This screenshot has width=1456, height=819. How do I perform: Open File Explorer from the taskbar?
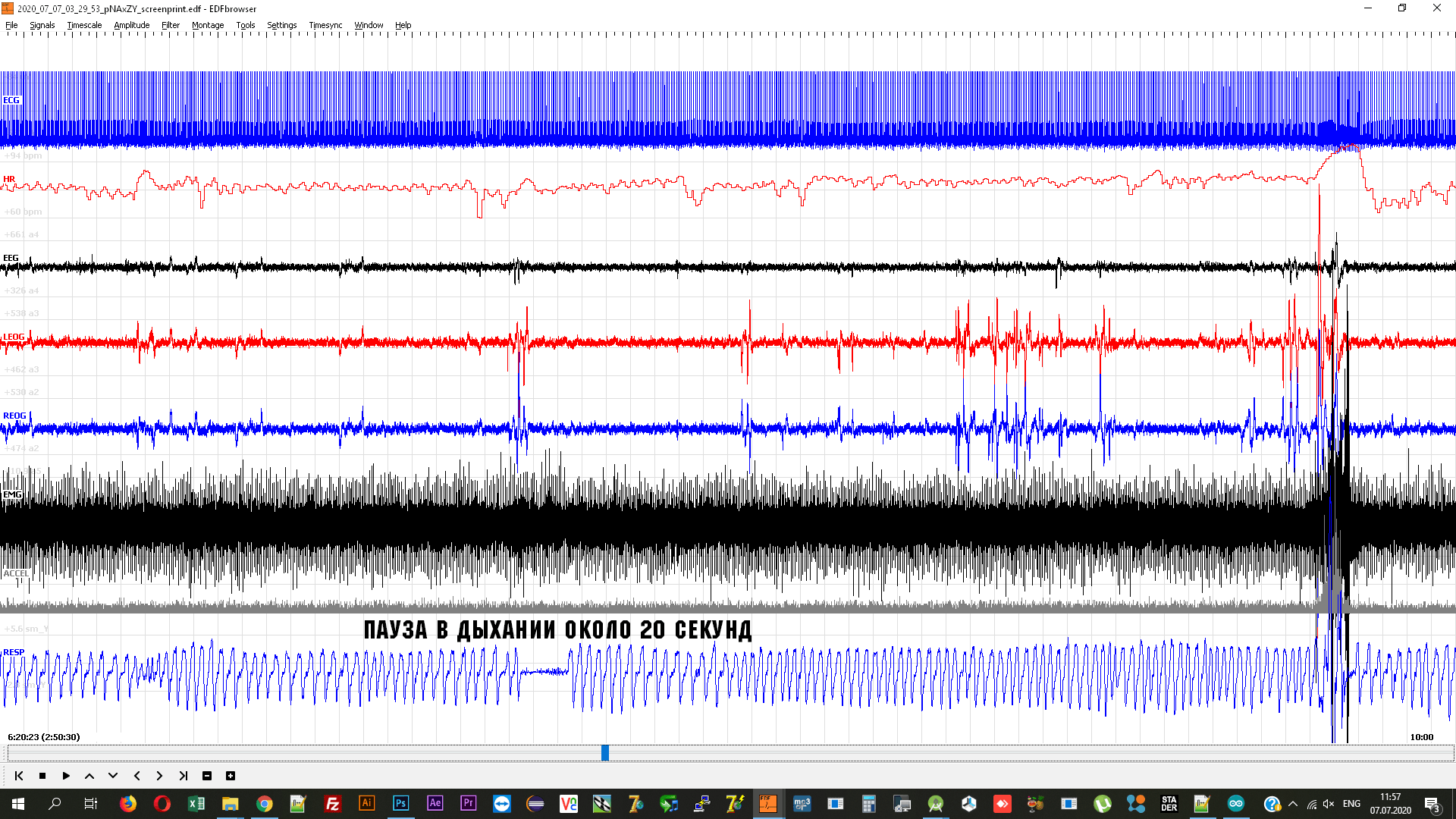point(230,804)
